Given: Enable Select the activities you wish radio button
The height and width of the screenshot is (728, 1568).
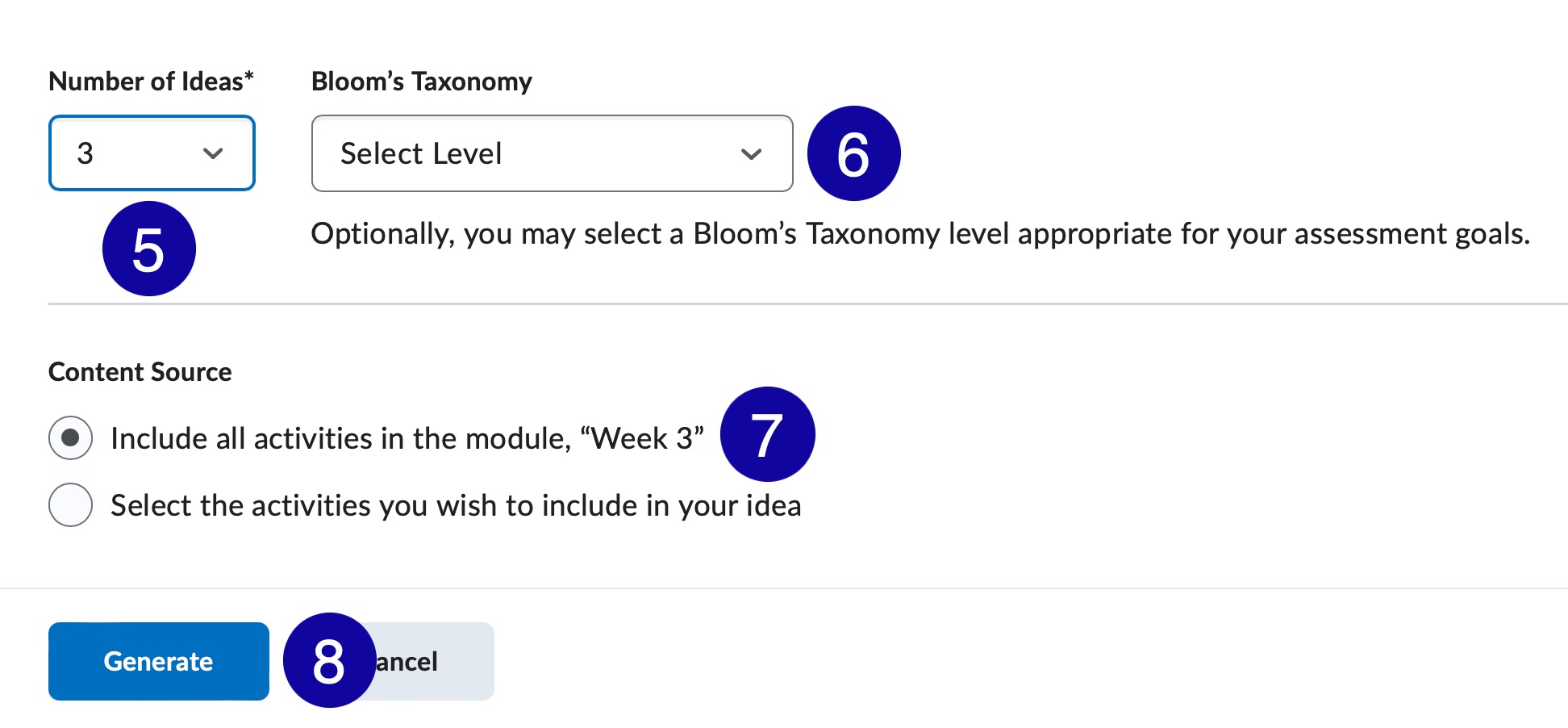Looking at the screenshot, I should 71,505.
